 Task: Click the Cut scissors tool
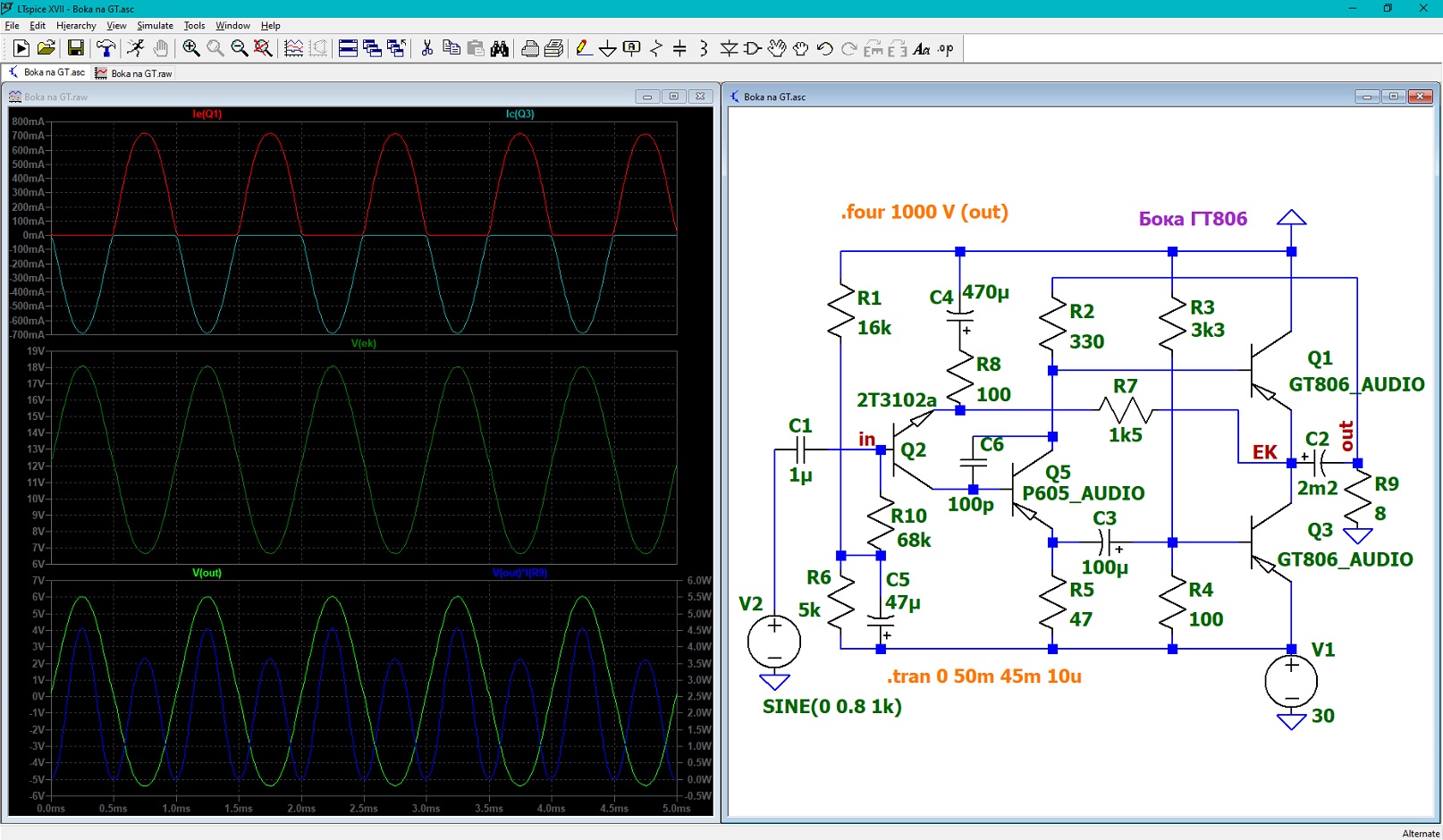(427, 48)
